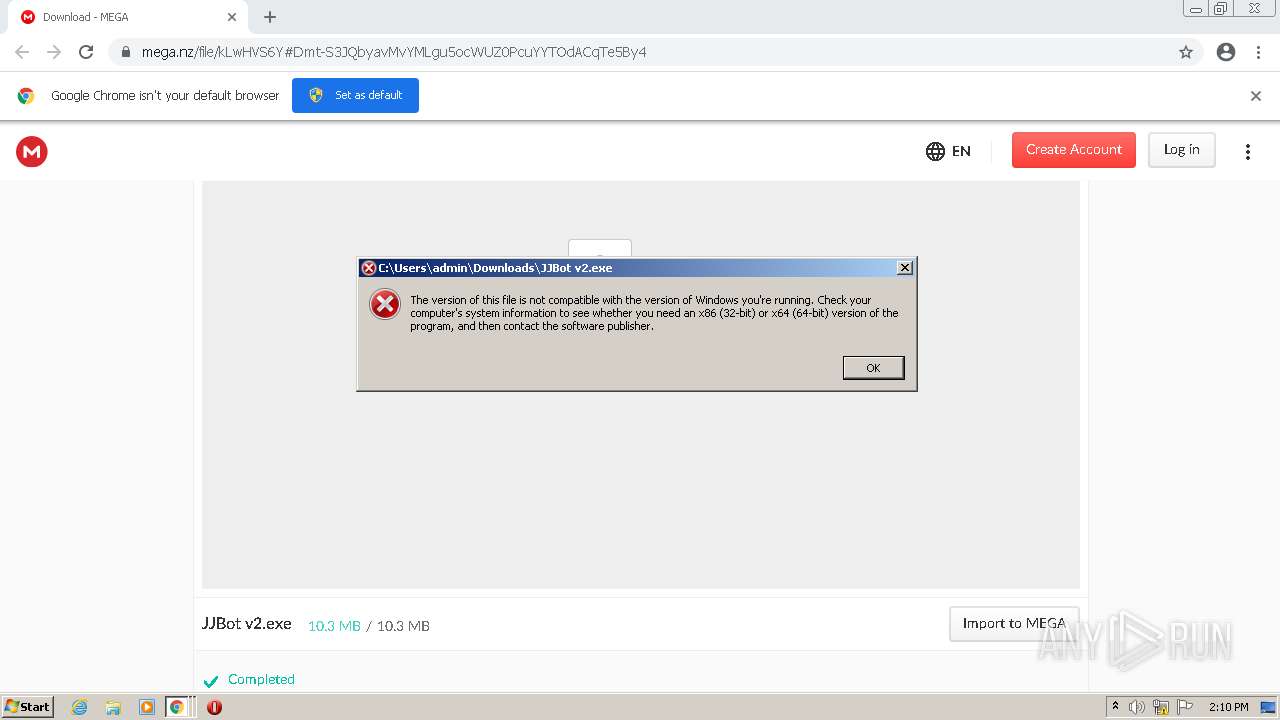Bookmark this page with star icon

(x=1186, y=52)
